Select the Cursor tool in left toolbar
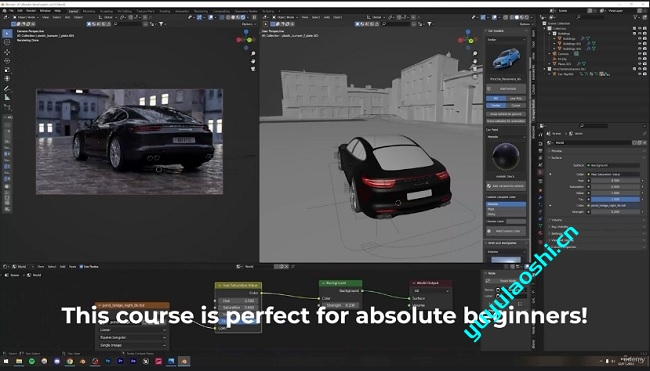Viewport: 650px width, 371px height. (7, 42)
